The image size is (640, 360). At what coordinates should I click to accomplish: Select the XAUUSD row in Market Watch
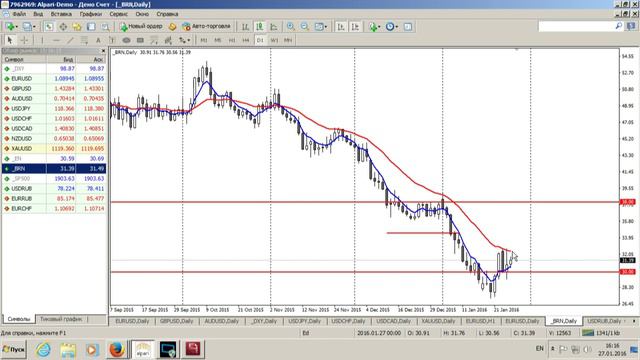[54, 149]
